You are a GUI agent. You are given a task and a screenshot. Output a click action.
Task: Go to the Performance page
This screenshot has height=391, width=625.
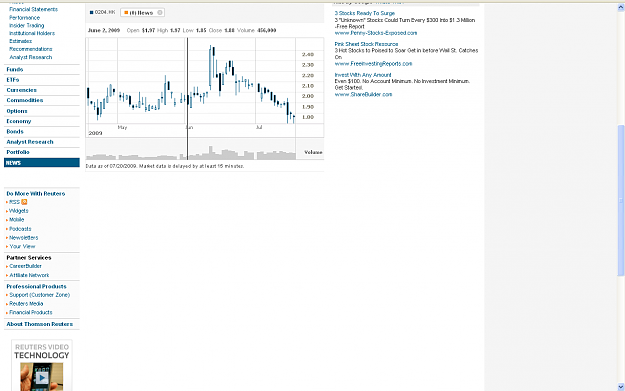[25, 18]
